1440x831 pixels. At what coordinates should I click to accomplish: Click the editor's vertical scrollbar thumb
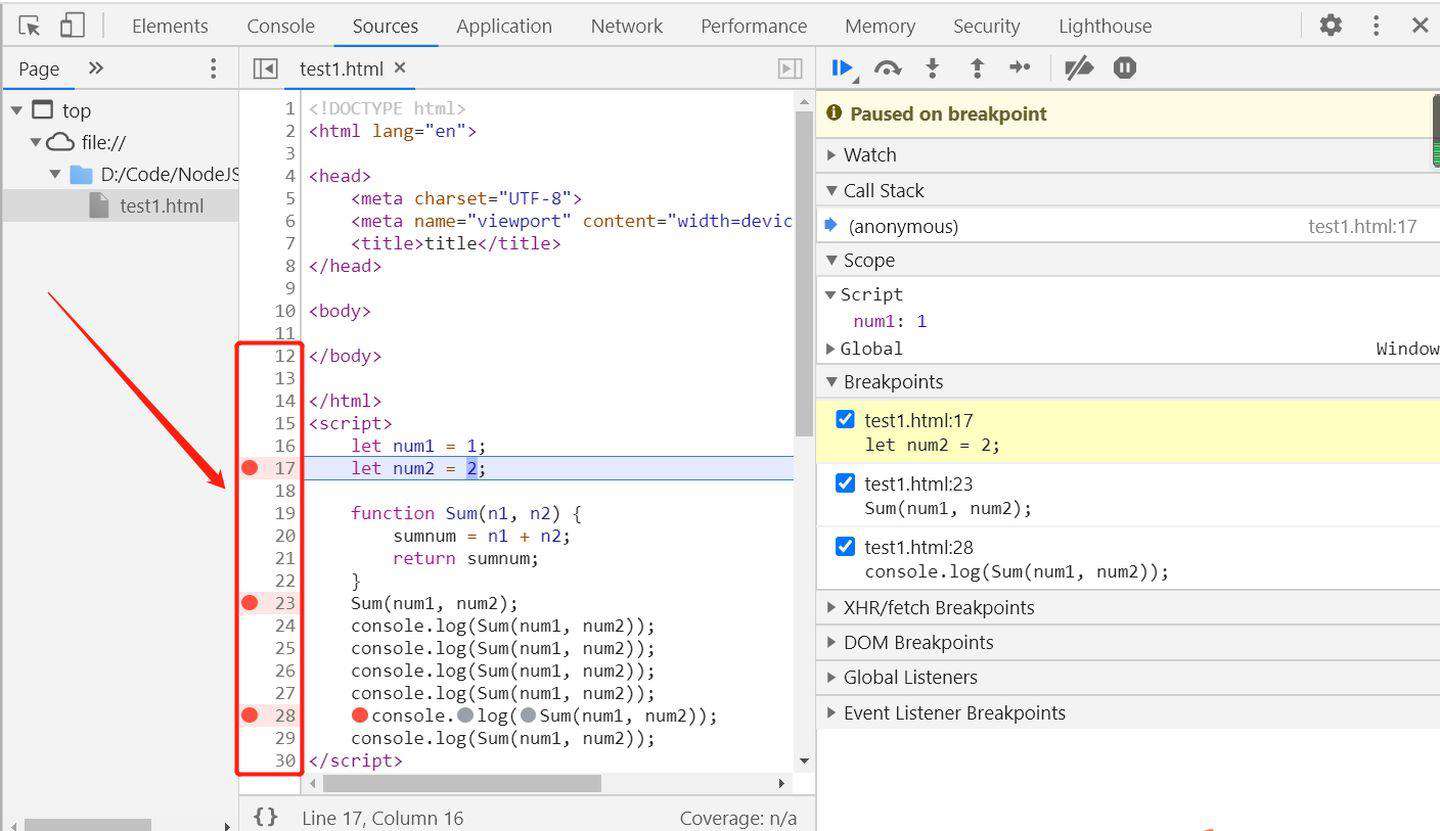click(805, 273)
